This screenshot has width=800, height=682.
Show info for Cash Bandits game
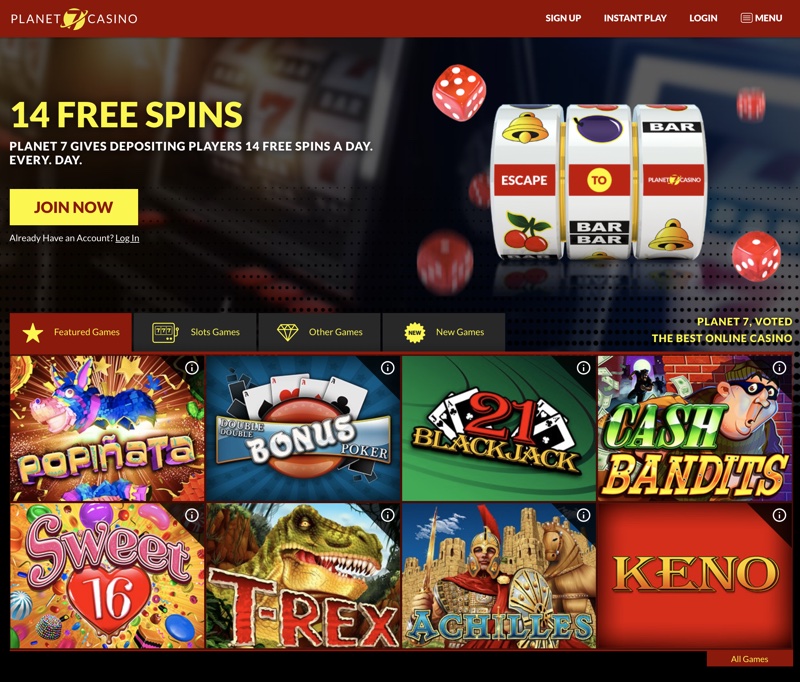(779, 368)
